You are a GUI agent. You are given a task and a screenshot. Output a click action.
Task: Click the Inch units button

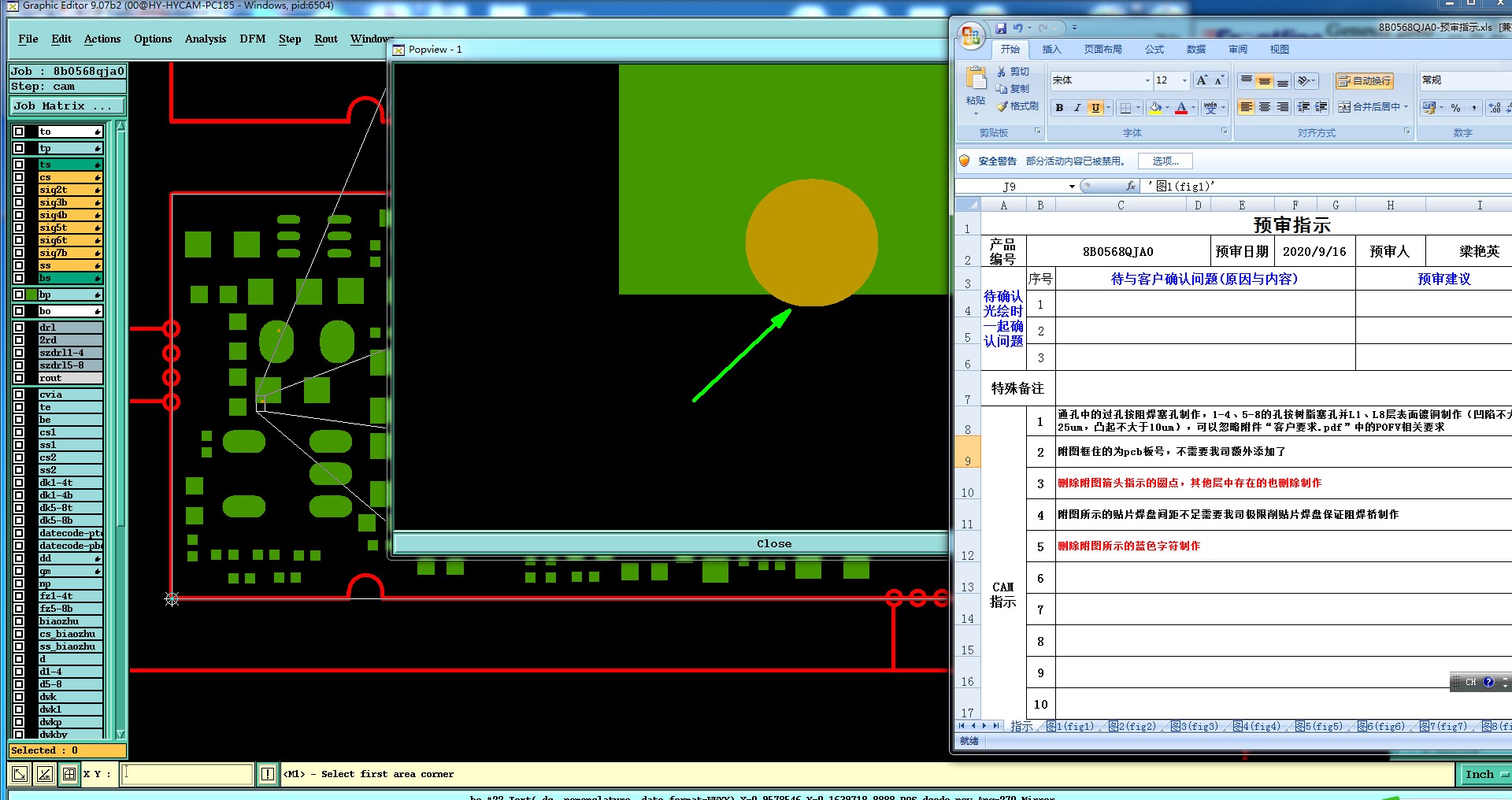click(x=1484, y=774)
